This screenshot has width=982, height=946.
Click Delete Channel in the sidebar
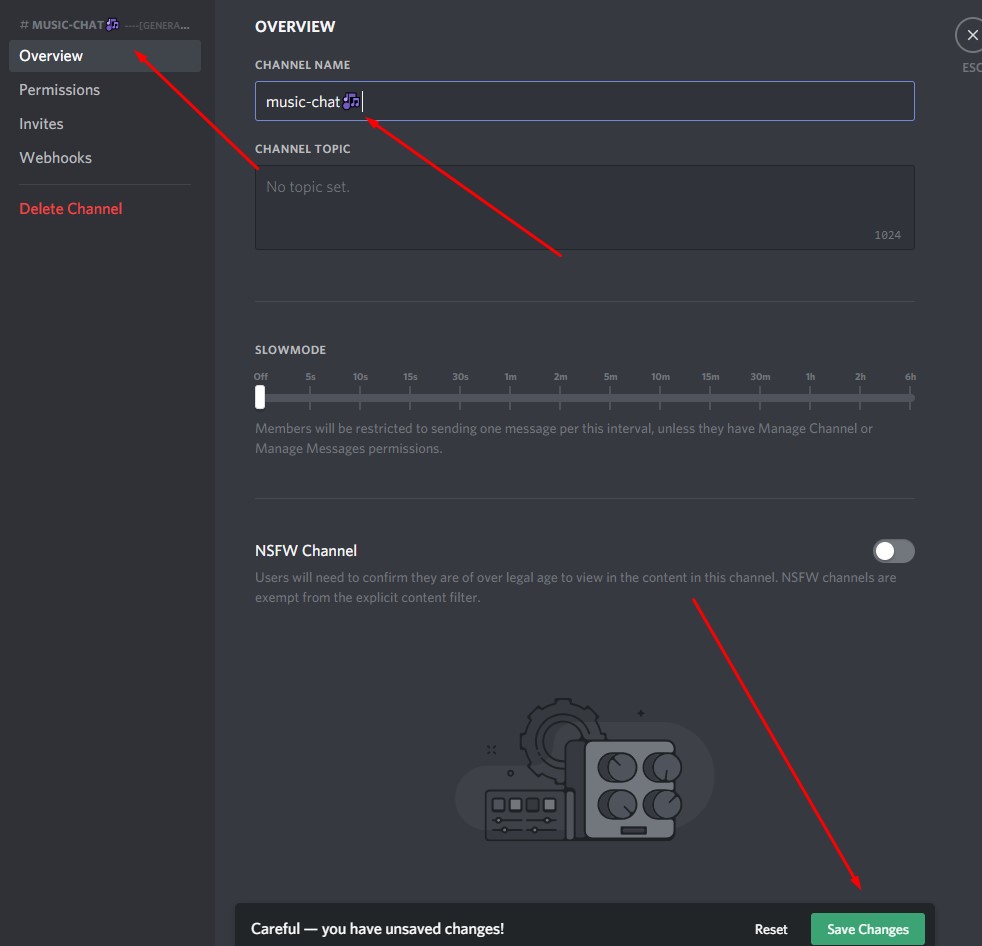click(71, 209)
